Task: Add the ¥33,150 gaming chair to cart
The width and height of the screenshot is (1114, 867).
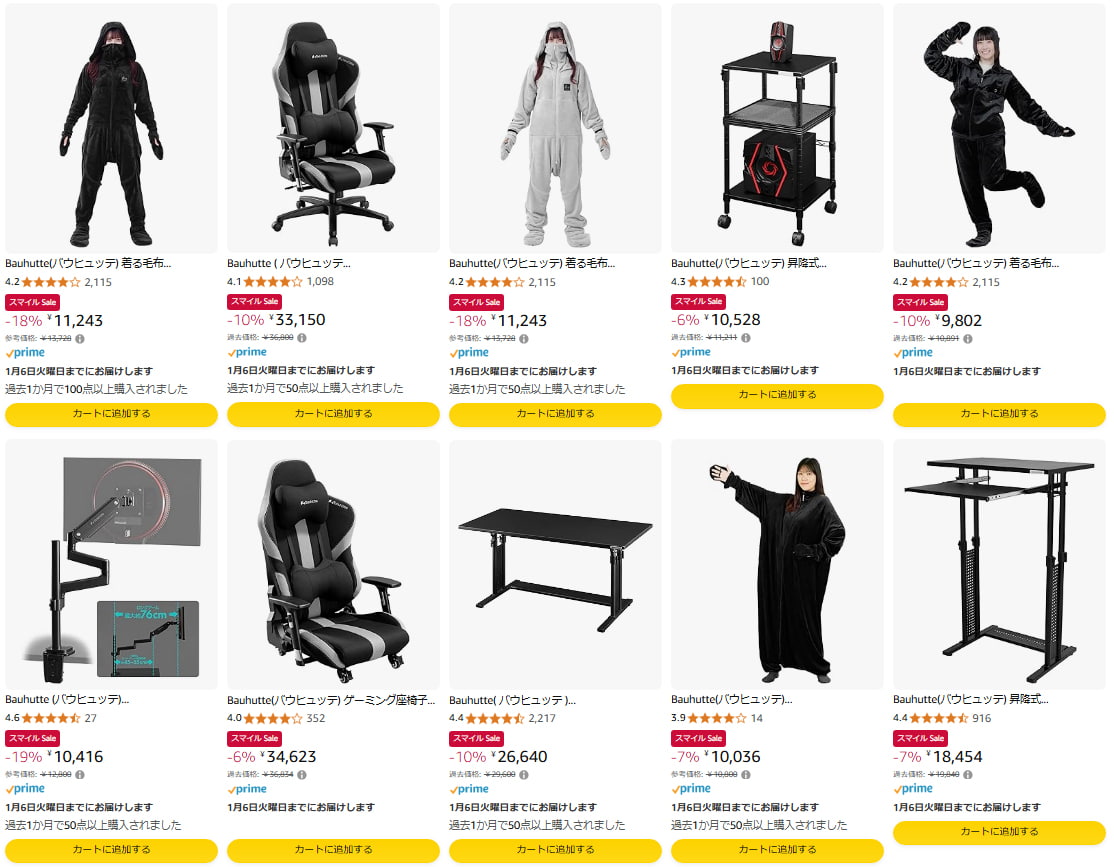Action: [x=333, y=414]
